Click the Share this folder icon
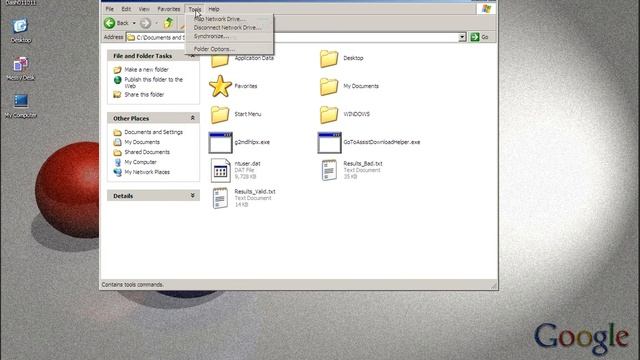The image size is (640, 360). (x=117, y=95)
